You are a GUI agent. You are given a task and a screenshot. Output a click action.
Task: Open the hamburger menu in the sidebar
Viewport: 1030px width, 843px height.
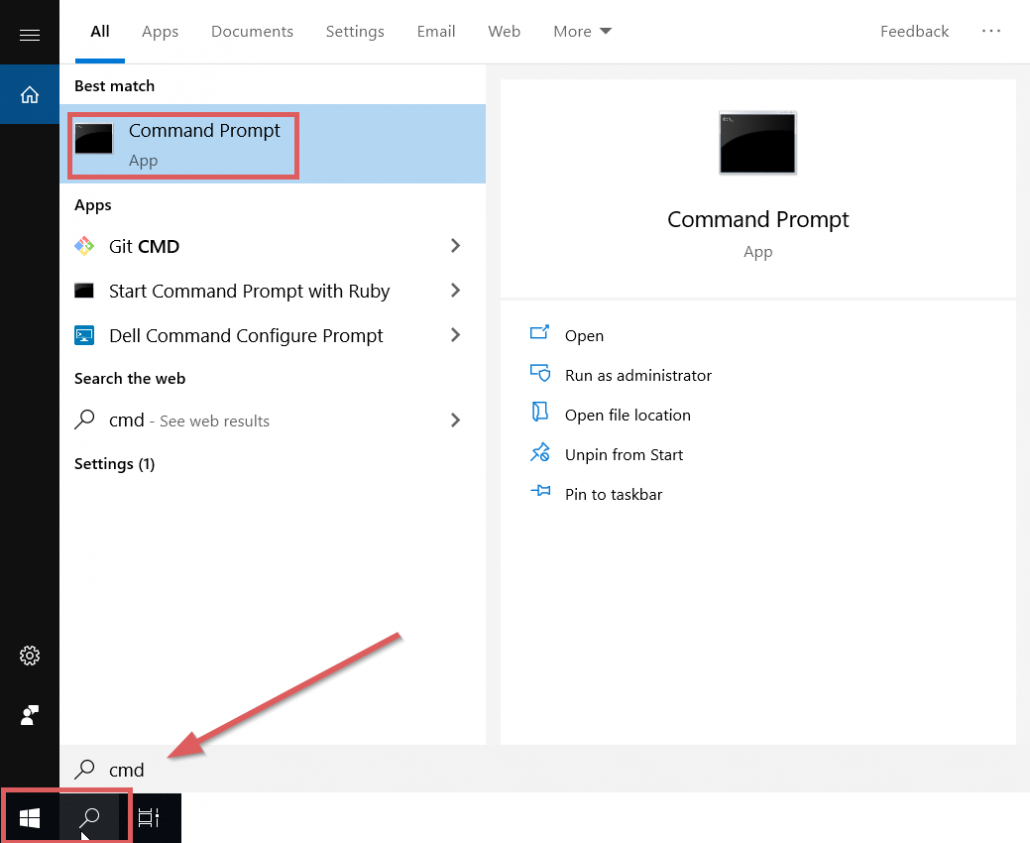(30, 35)
